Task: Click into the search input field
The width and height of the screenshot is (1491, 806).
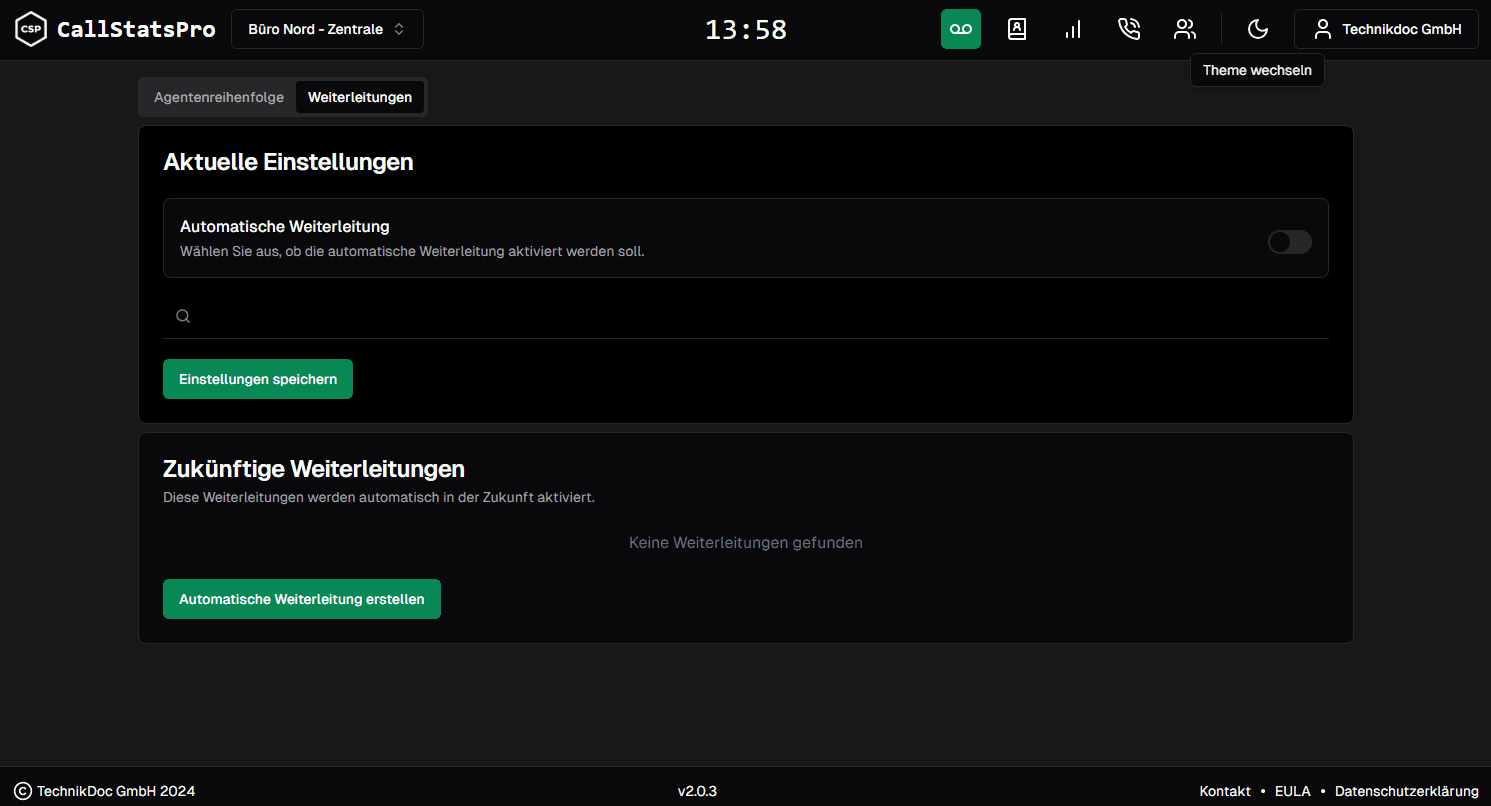Action: tap(760, 316)
